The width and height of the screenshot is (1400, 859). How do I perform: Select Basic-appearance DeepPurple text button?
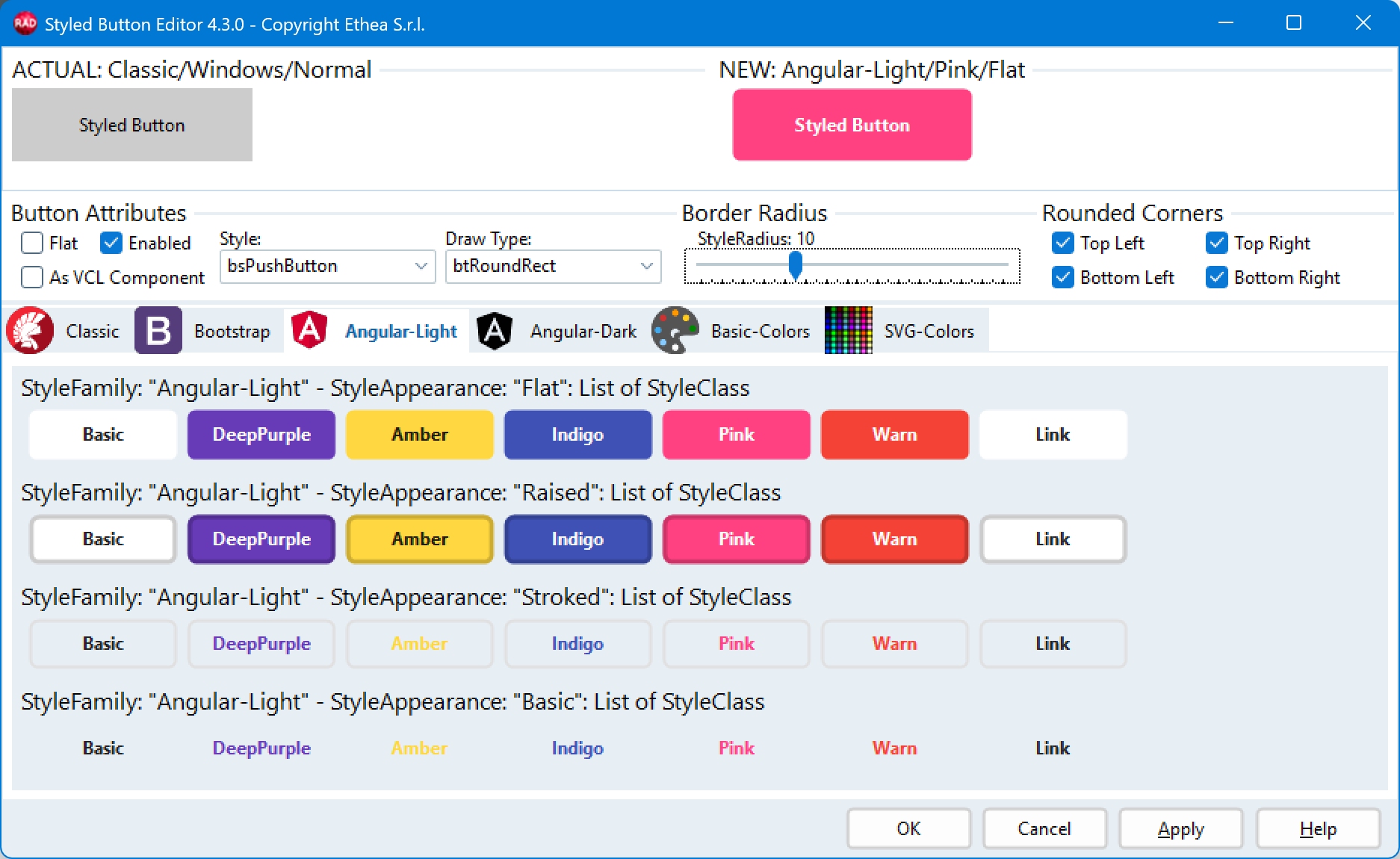coord(261,748)
